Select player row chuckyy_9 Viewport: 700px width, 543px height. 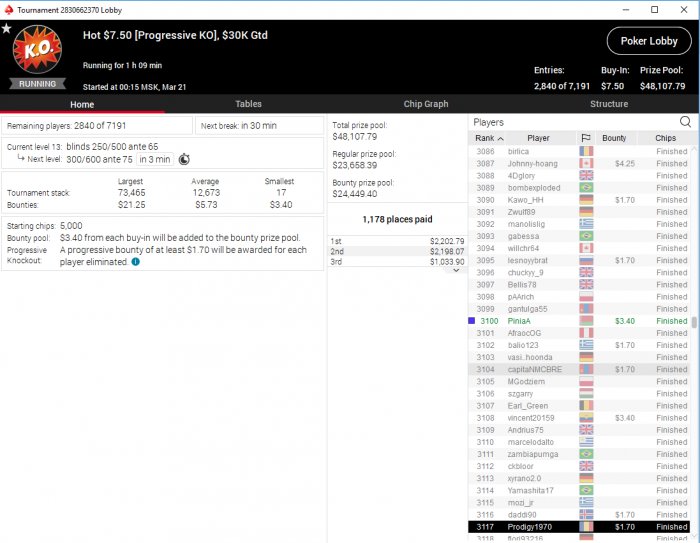579,272
